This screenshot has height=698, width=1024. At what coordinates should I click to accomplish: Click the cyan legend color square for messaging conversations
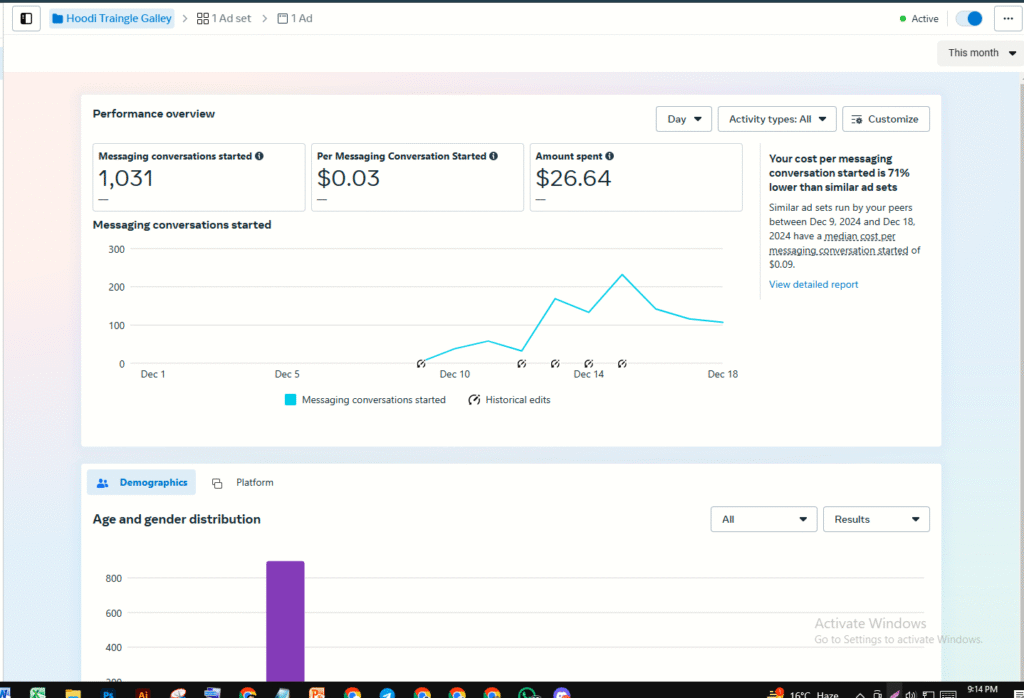point(289,399)
